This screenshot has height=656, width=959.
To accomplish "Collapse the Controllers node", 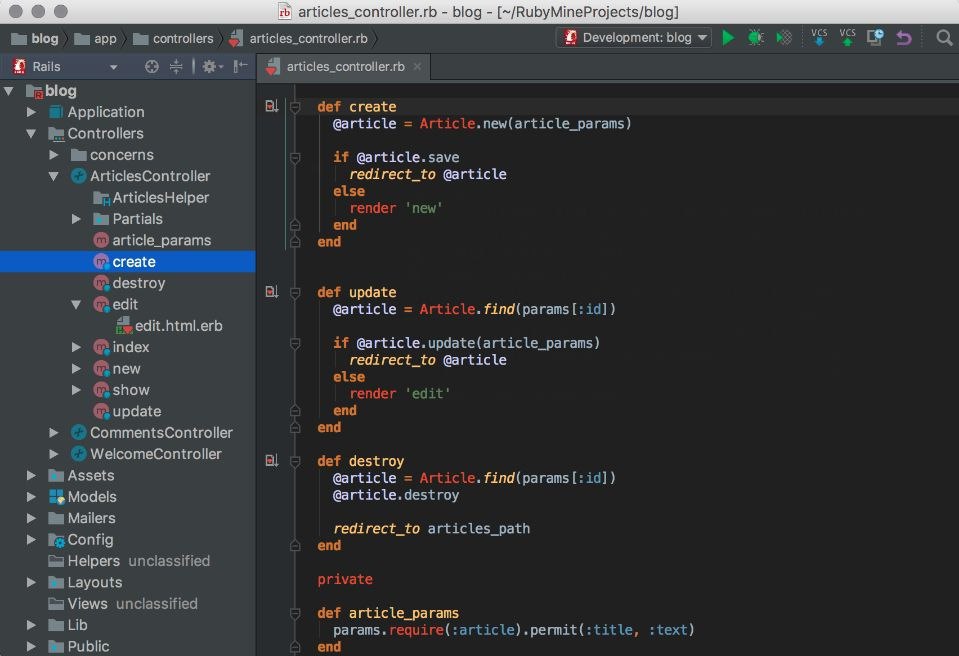I will tap(31, 133).
